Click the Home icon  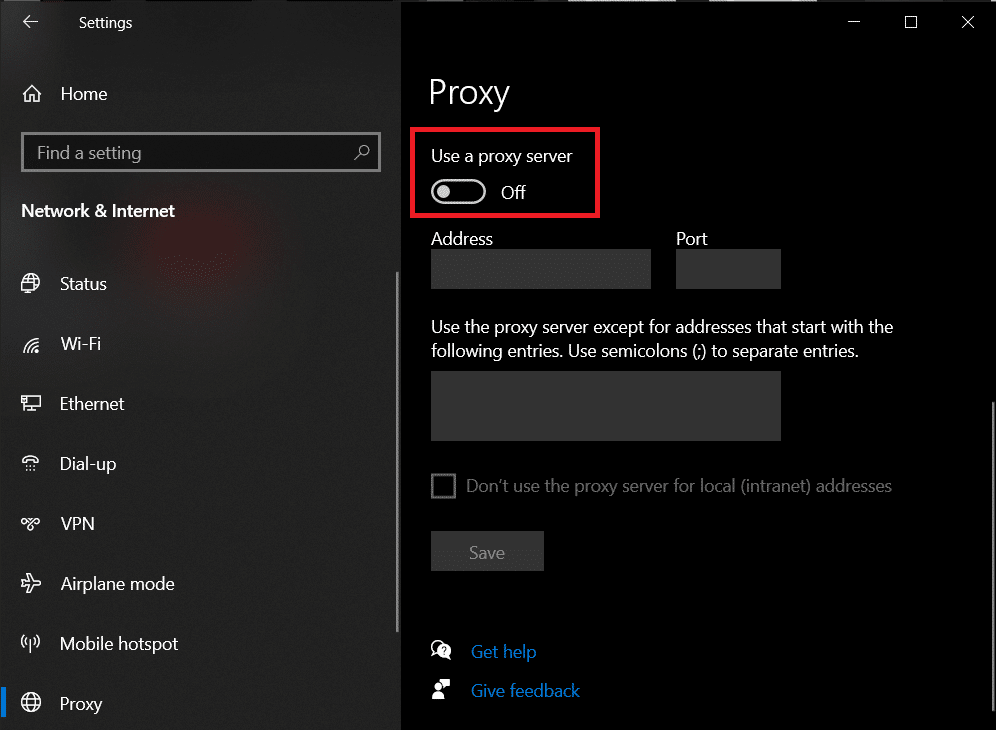point(31,93)
